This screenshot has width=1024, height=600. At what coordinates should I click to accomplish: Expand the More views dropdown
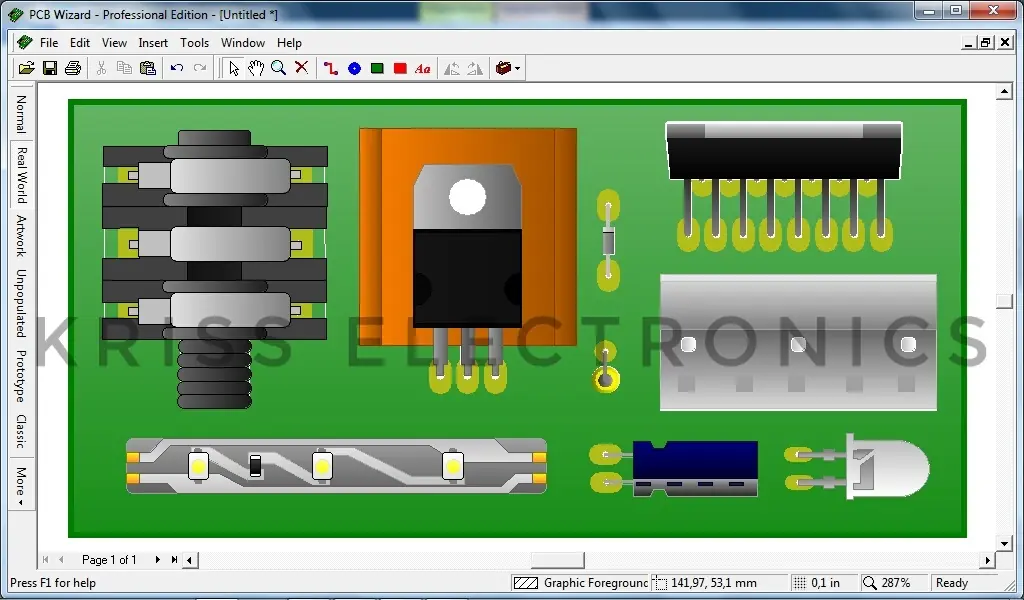point(21,486)
